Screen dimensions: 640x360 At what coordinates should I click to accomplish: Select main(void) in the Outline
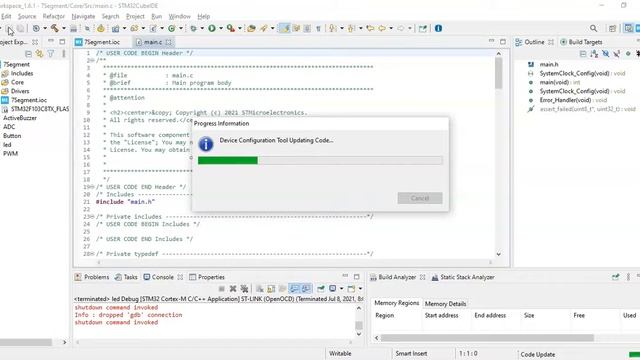coord(554,82)
